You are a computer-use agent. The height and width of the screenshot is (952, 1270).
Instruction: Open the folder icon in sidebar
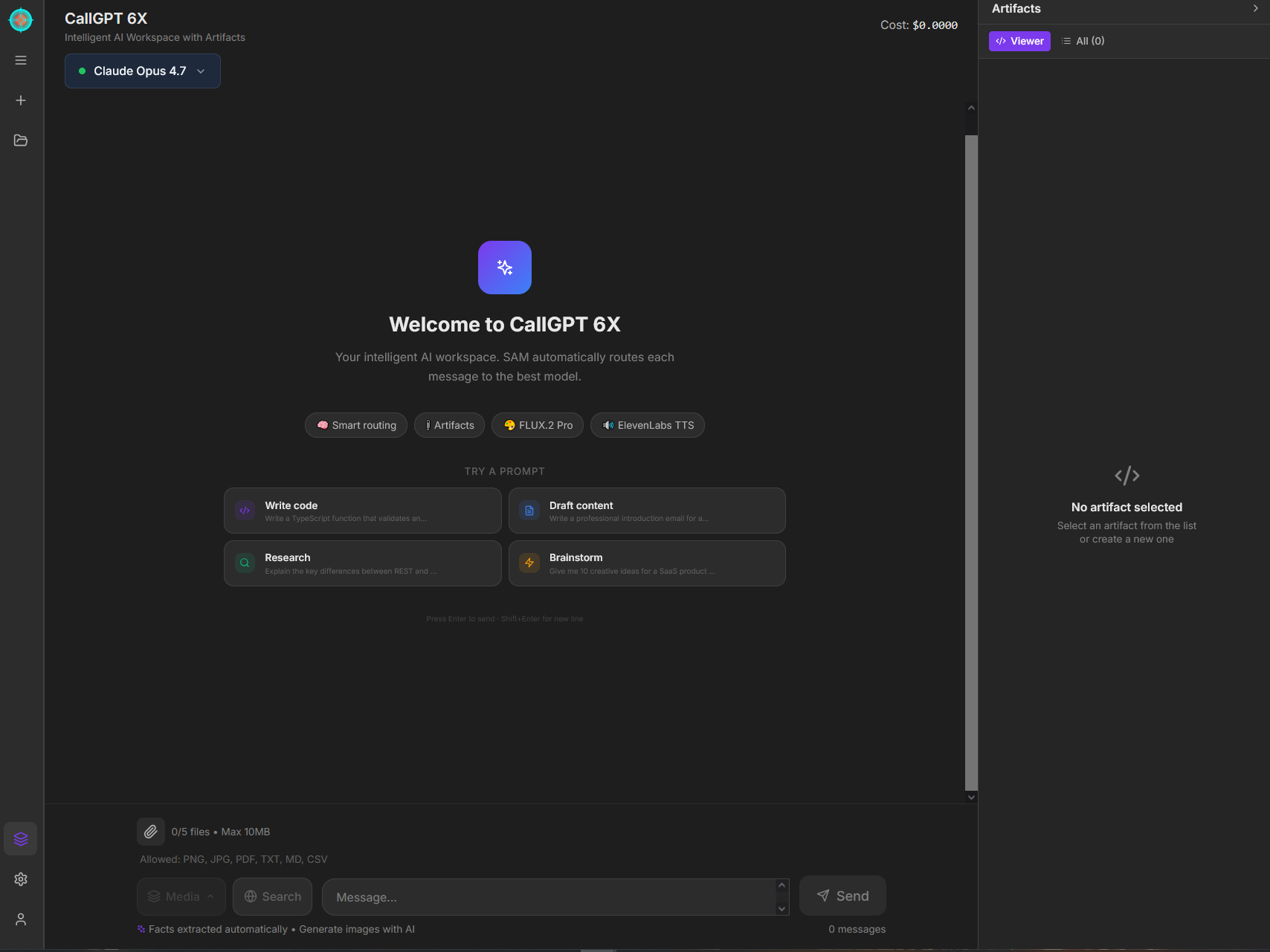click(x=21, y=140)
